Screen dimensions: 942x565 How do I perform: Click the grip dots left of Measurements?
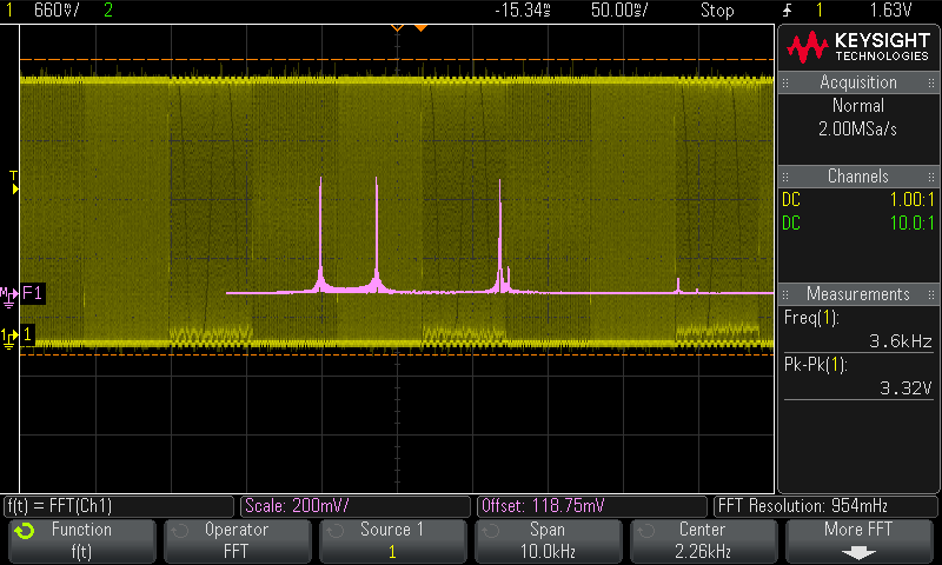[785, 295]
